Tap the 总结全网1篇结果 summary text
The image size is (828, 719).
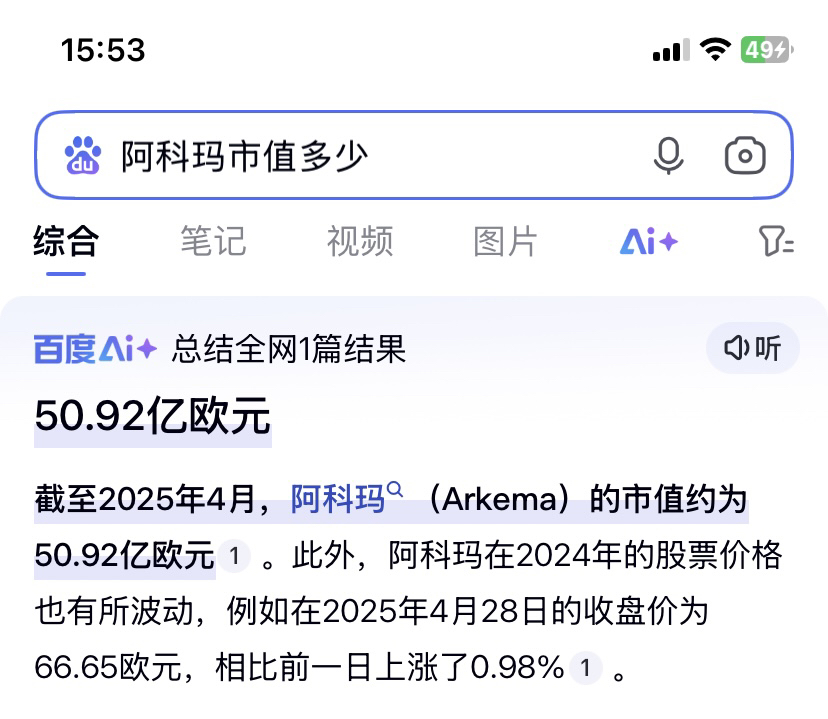(289, 349)
